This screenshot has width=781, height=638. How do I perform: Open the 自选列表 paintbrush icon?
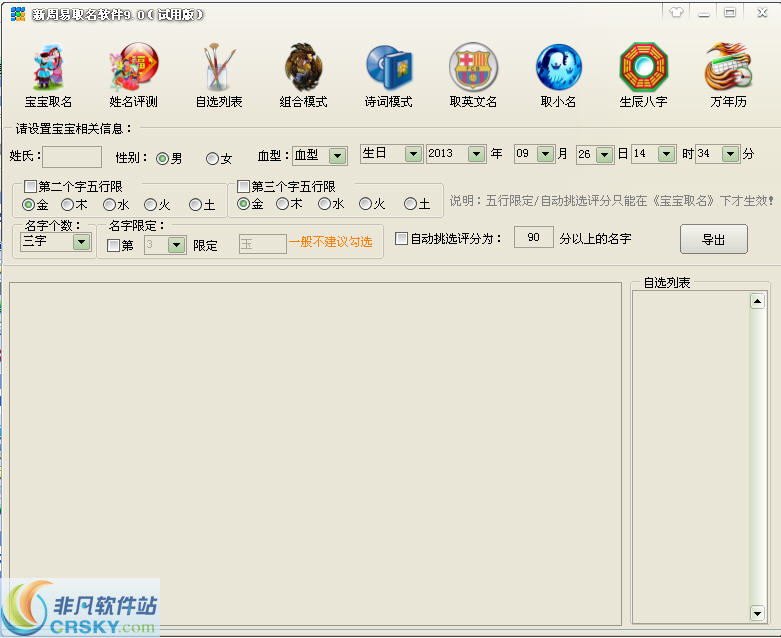[x=218, y=68]
